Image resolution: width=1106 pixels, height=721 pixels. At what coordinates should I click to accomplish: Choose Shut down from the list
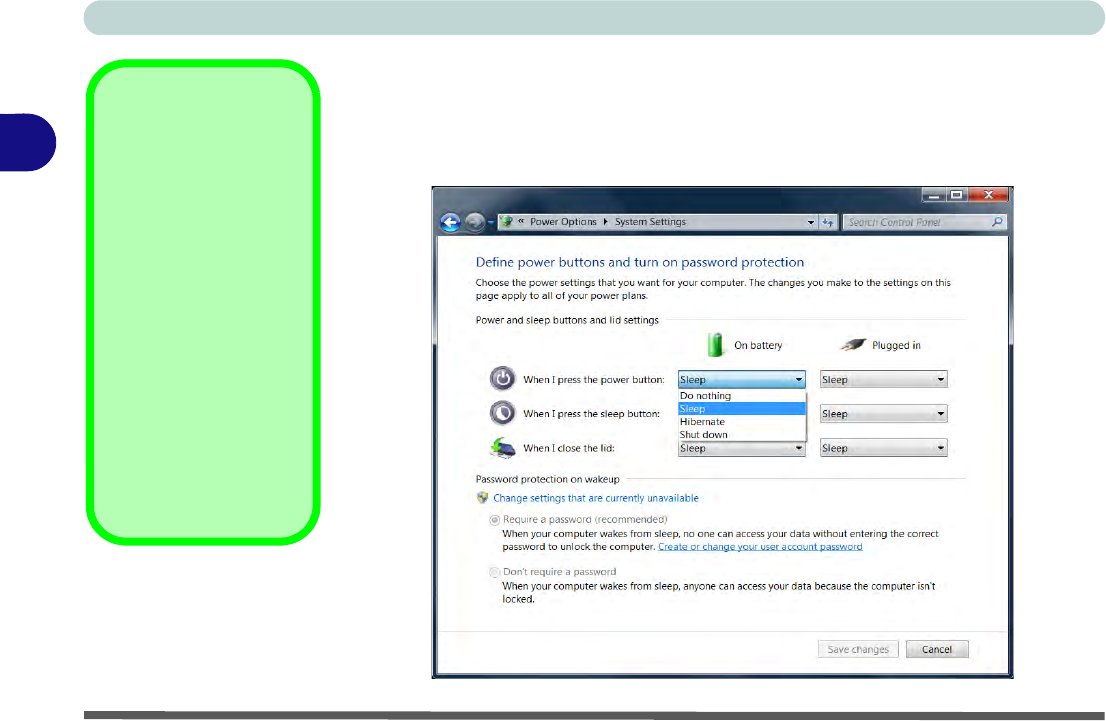(741, 435)
